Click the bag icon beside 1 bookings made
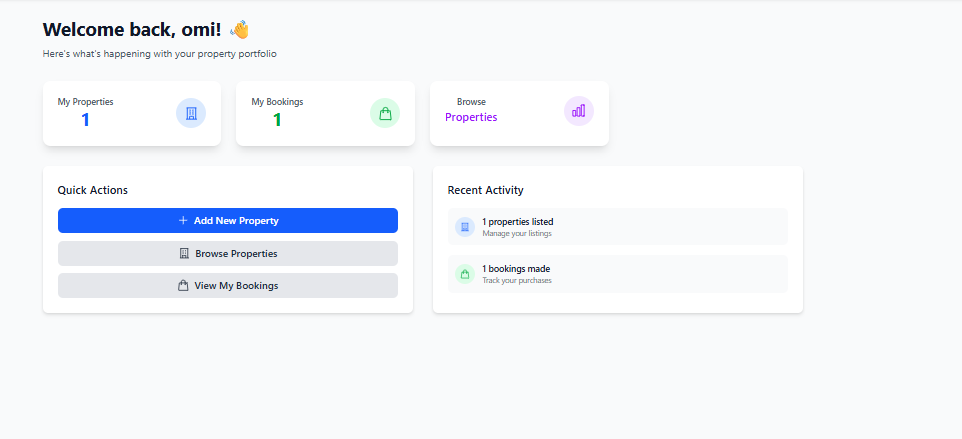Viewport: 962px width, 439px height. 465,274
